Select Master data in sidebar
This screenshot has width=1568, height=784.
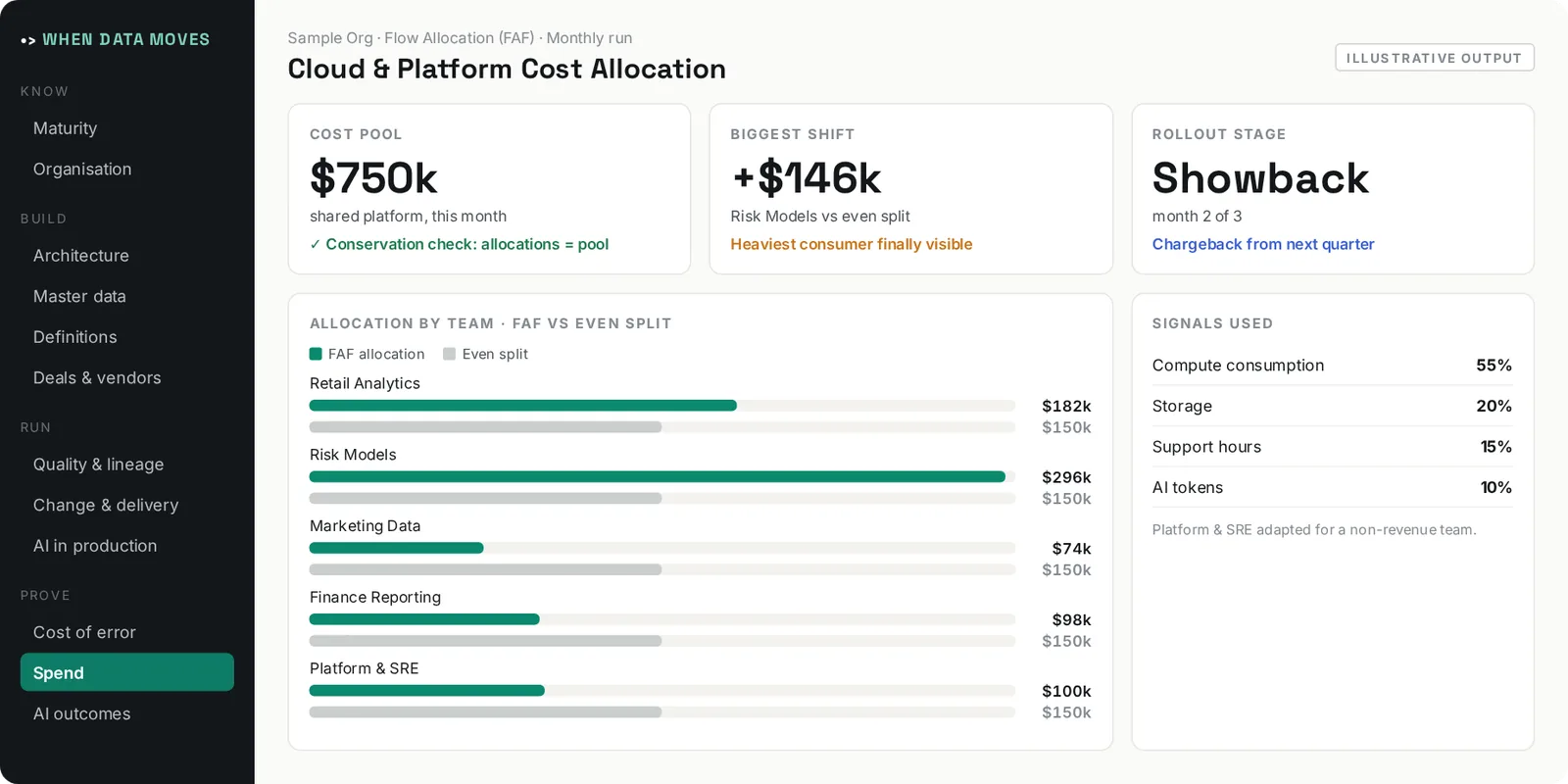(x=79, y=296)
